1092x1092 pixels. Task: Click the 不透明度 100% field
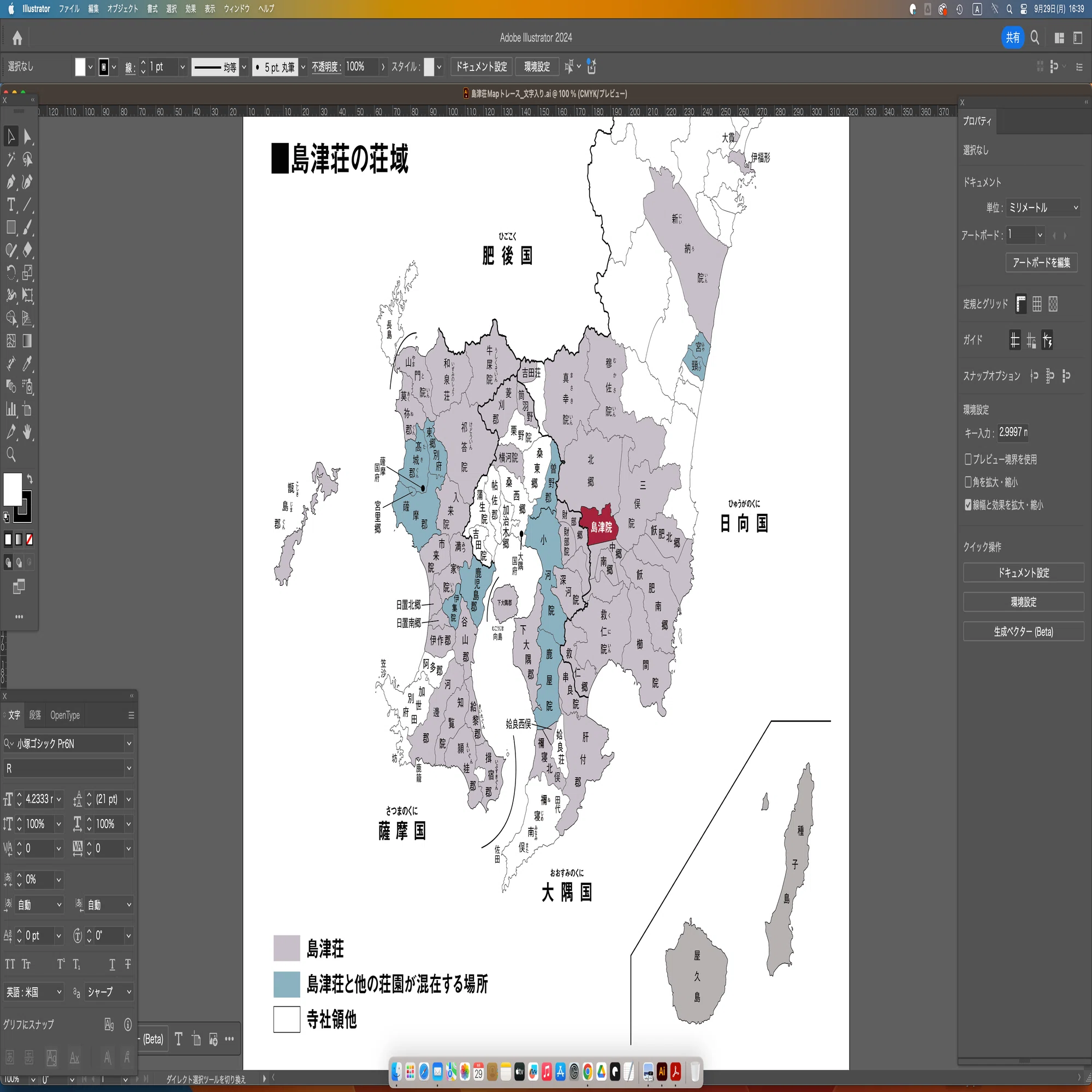(362, 67)
